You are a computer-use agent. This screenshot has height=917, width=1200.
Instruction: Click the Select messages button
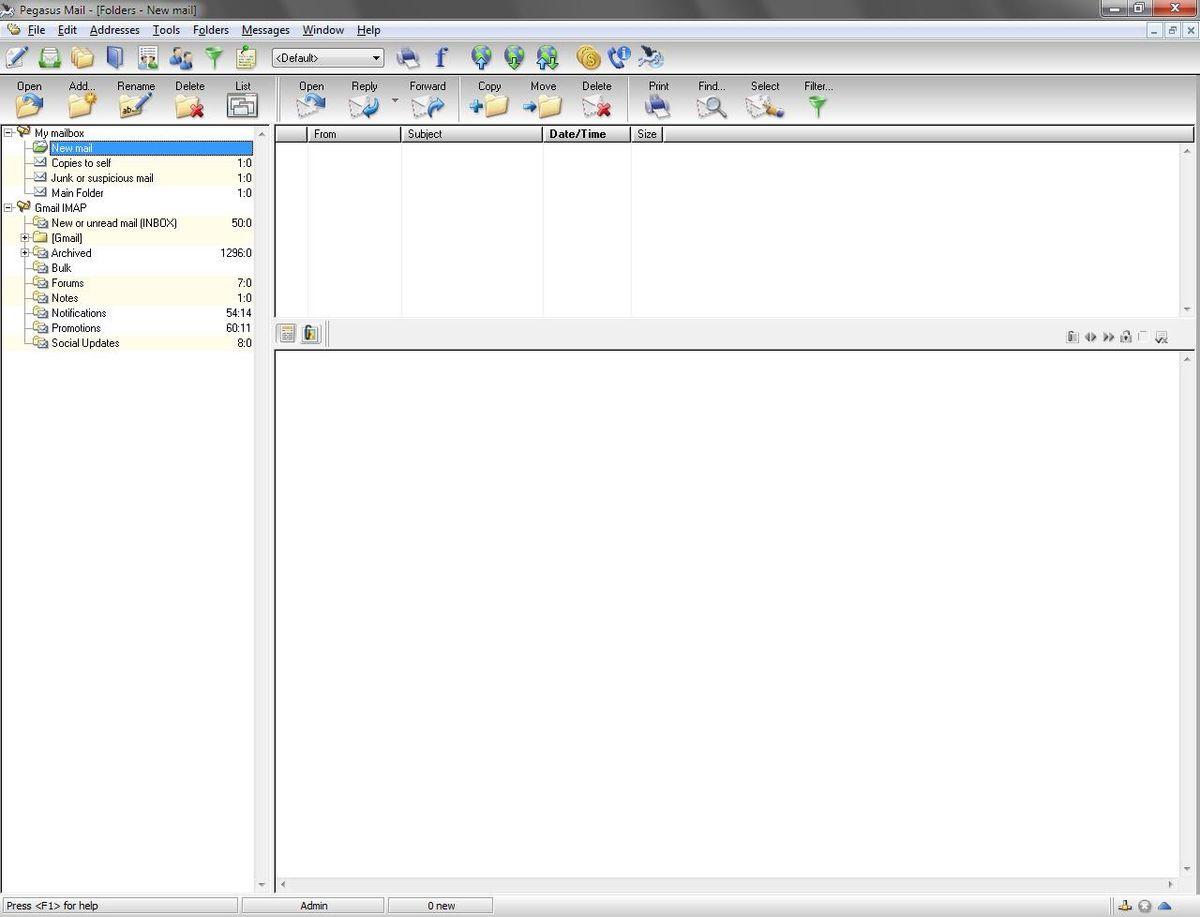click(x=765, y=99)
